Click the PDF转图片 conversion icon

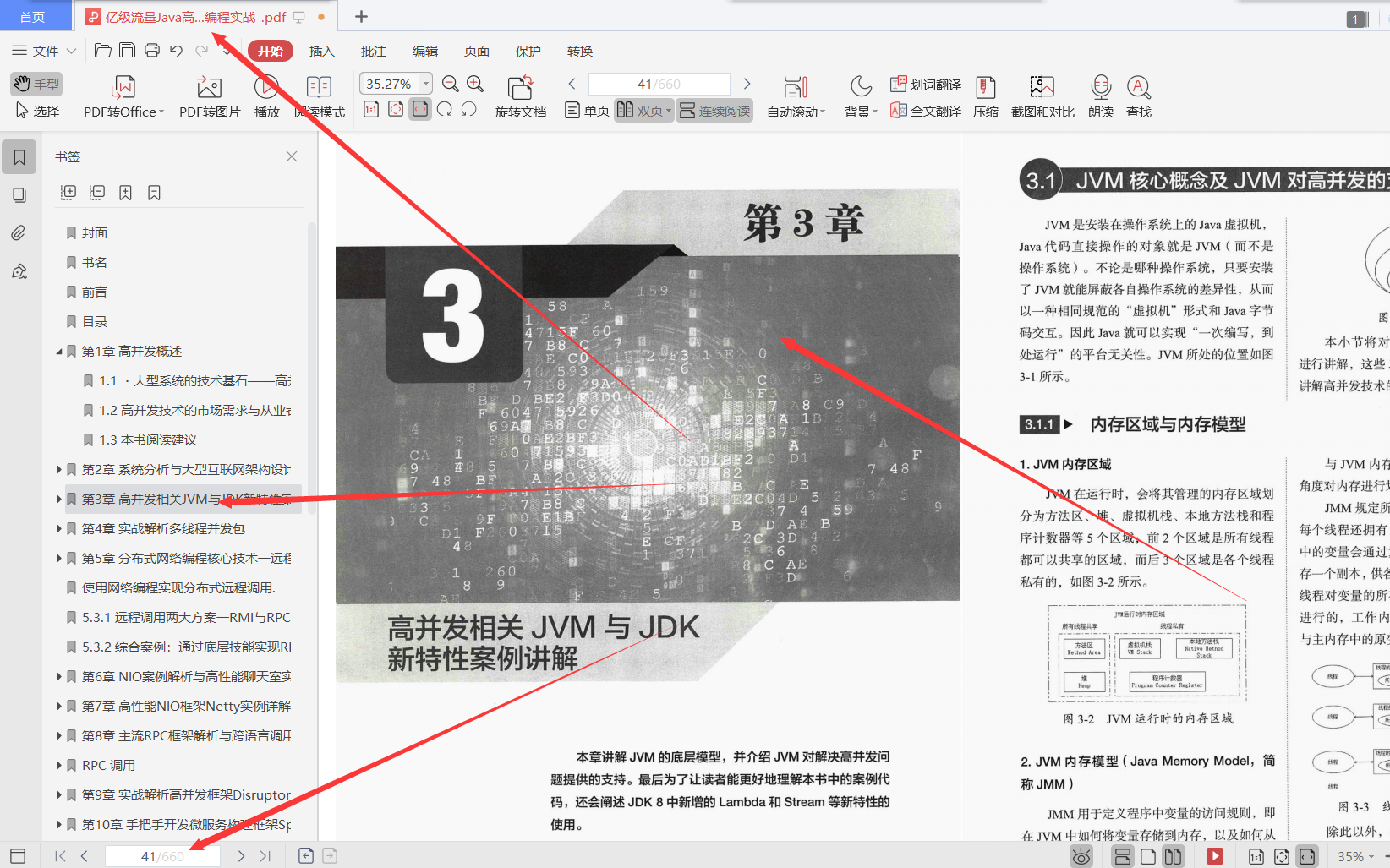click(x=208, y=96)
